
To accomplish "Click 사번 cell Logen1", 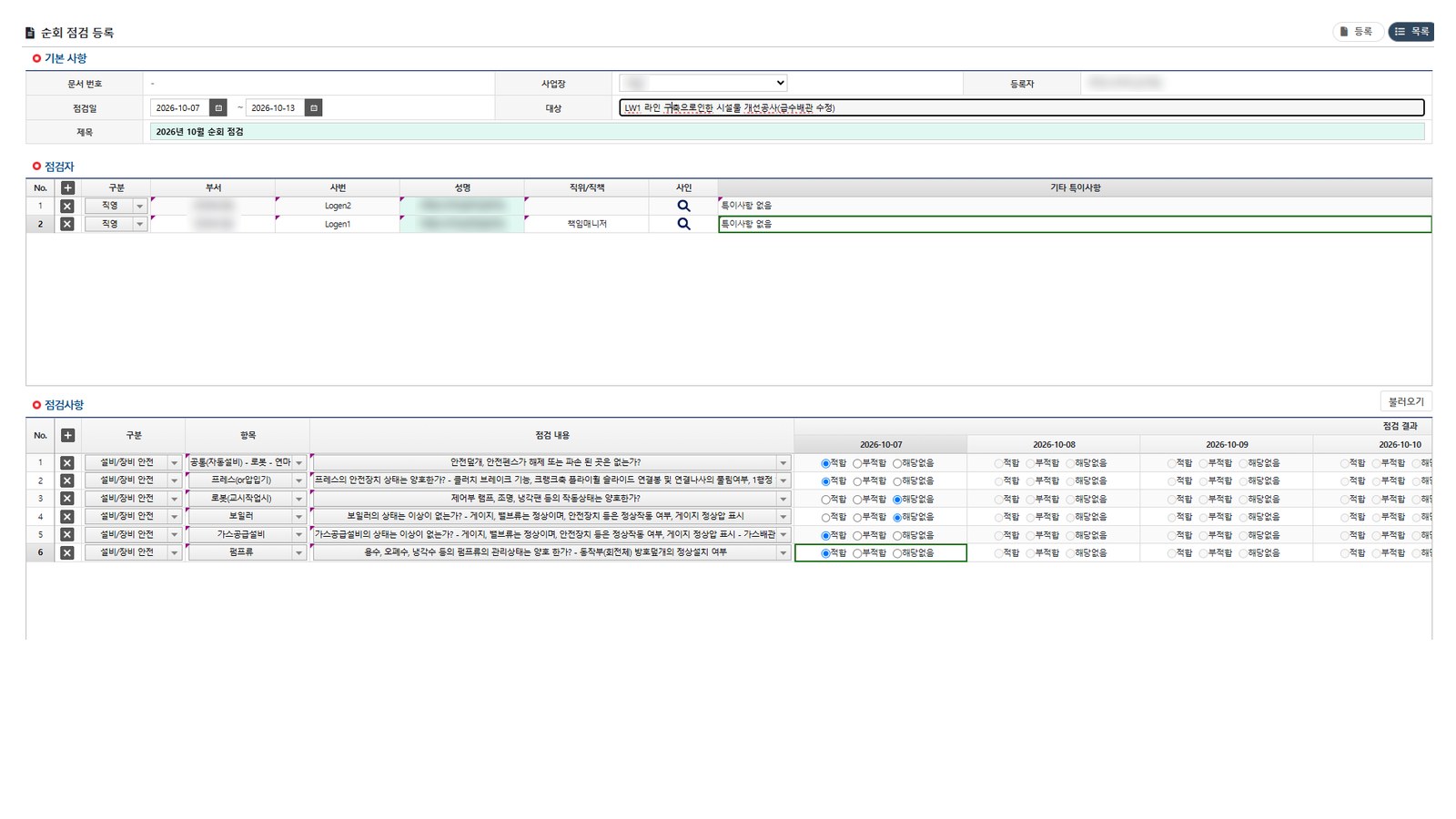I will 338,224.
